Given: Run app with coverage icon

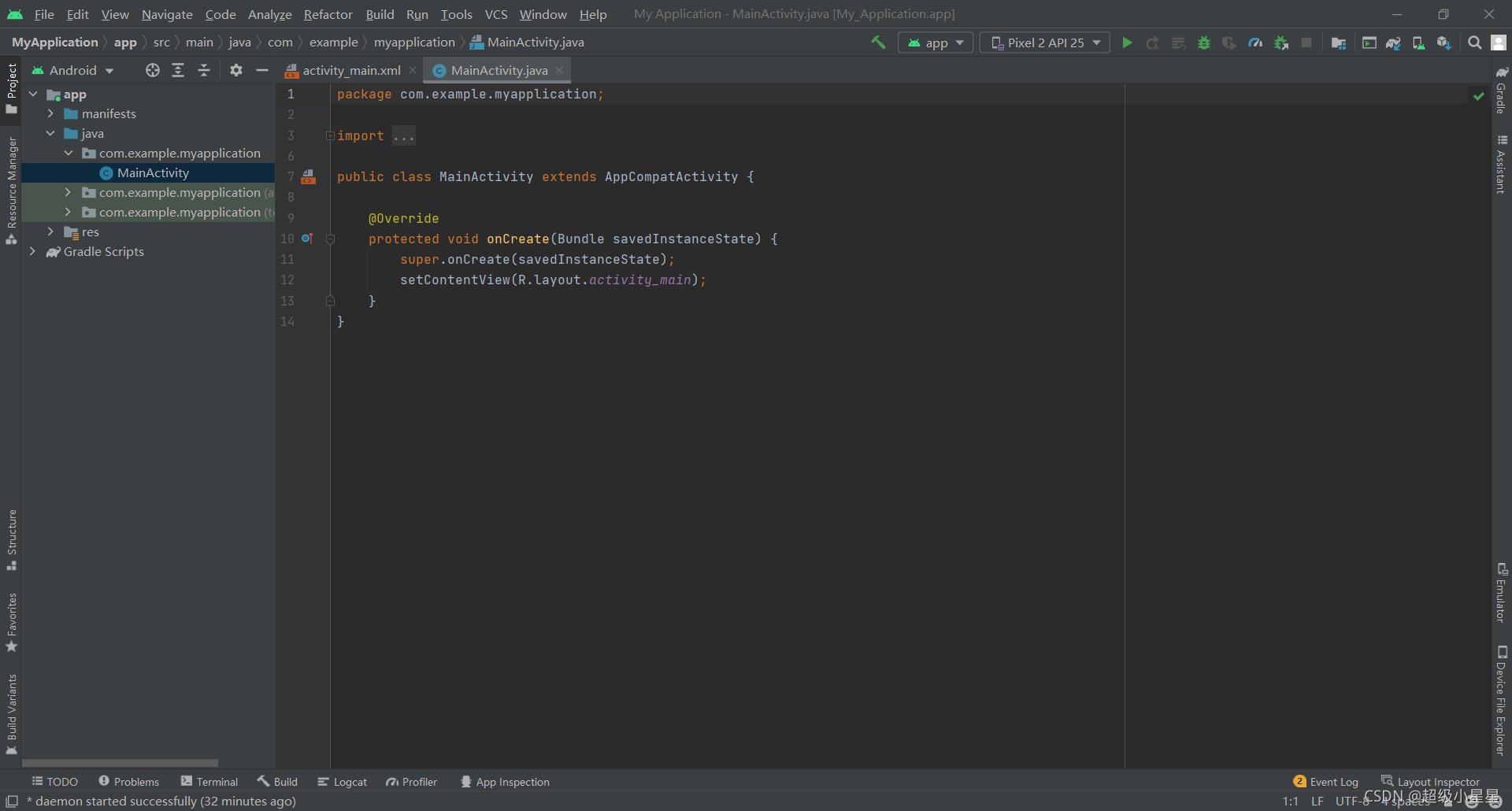Looking at the screenshot, I should coord(1229,43).
